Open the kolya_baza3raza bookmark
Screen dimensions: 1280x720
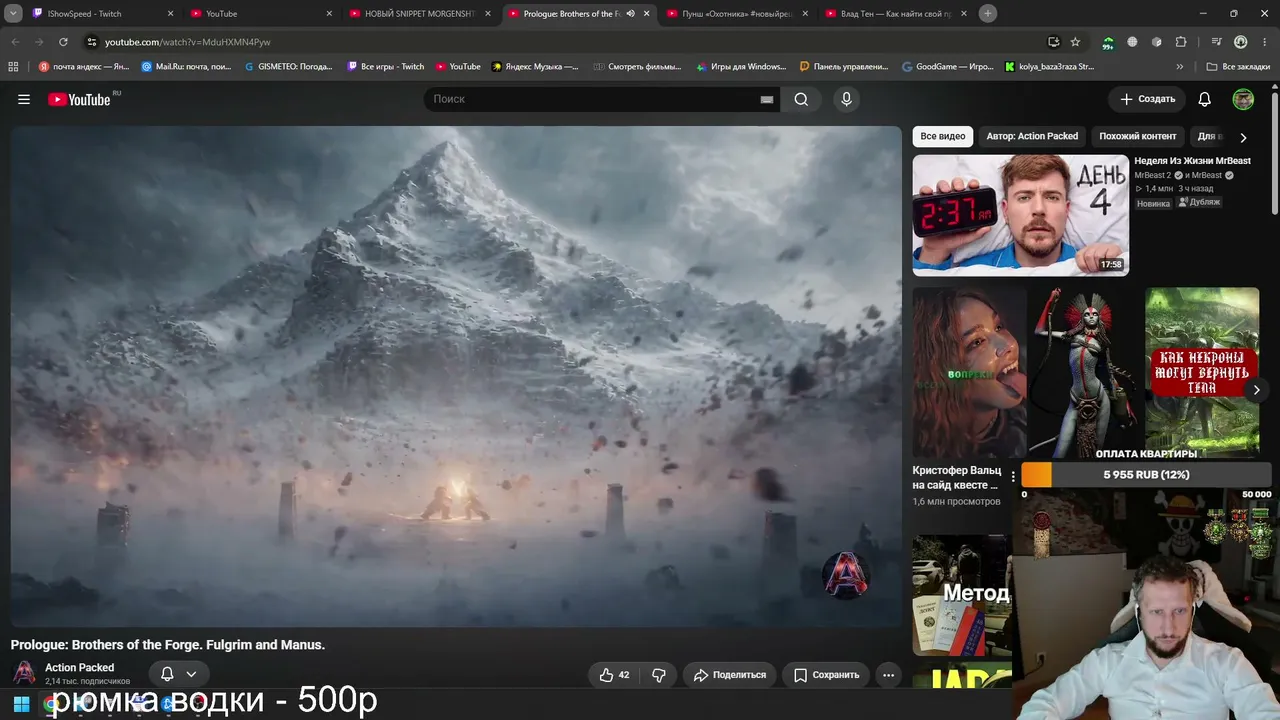[x=1050, y=67]
